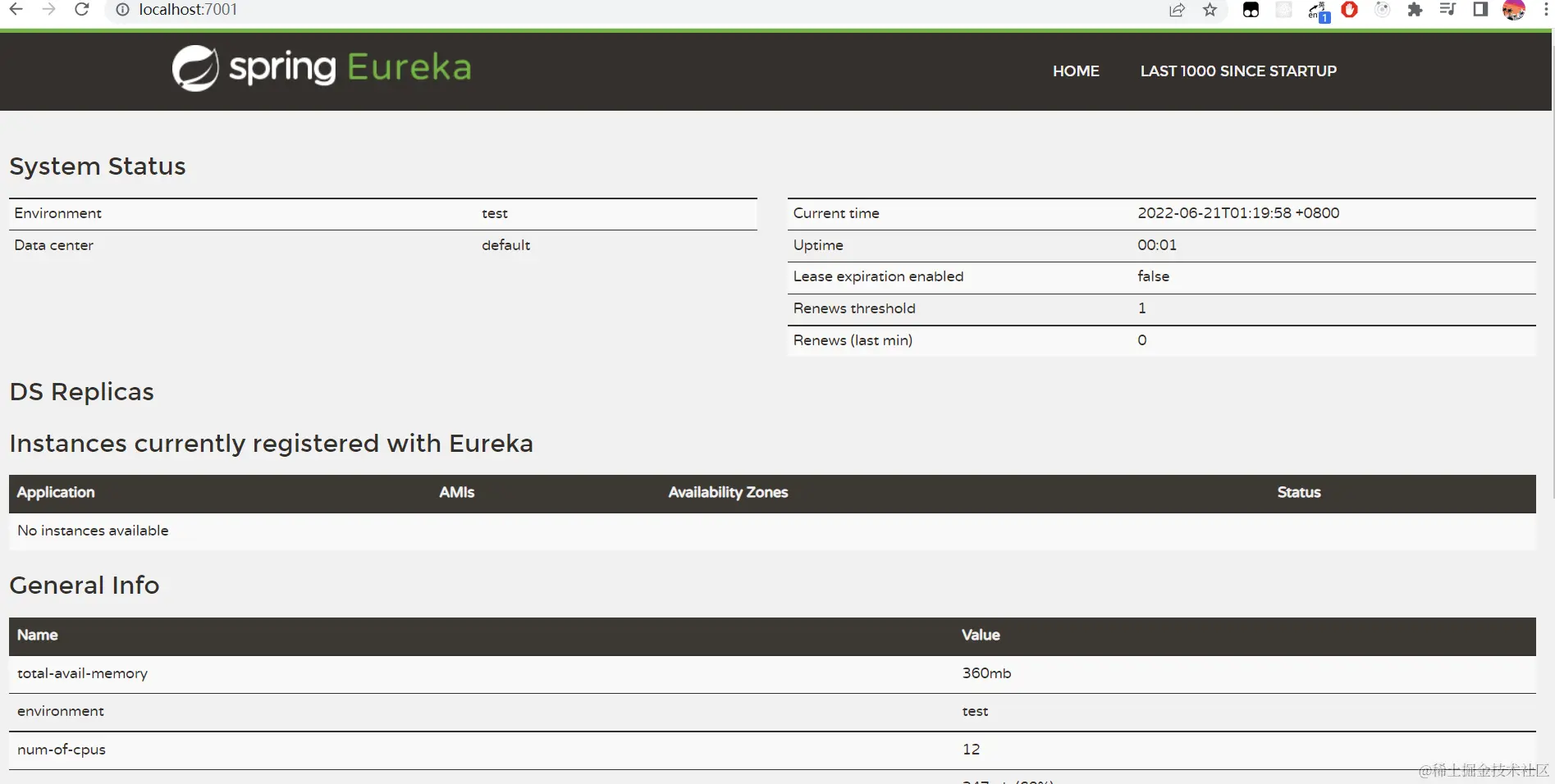Click the Data center value 'default'

point(505,245)
